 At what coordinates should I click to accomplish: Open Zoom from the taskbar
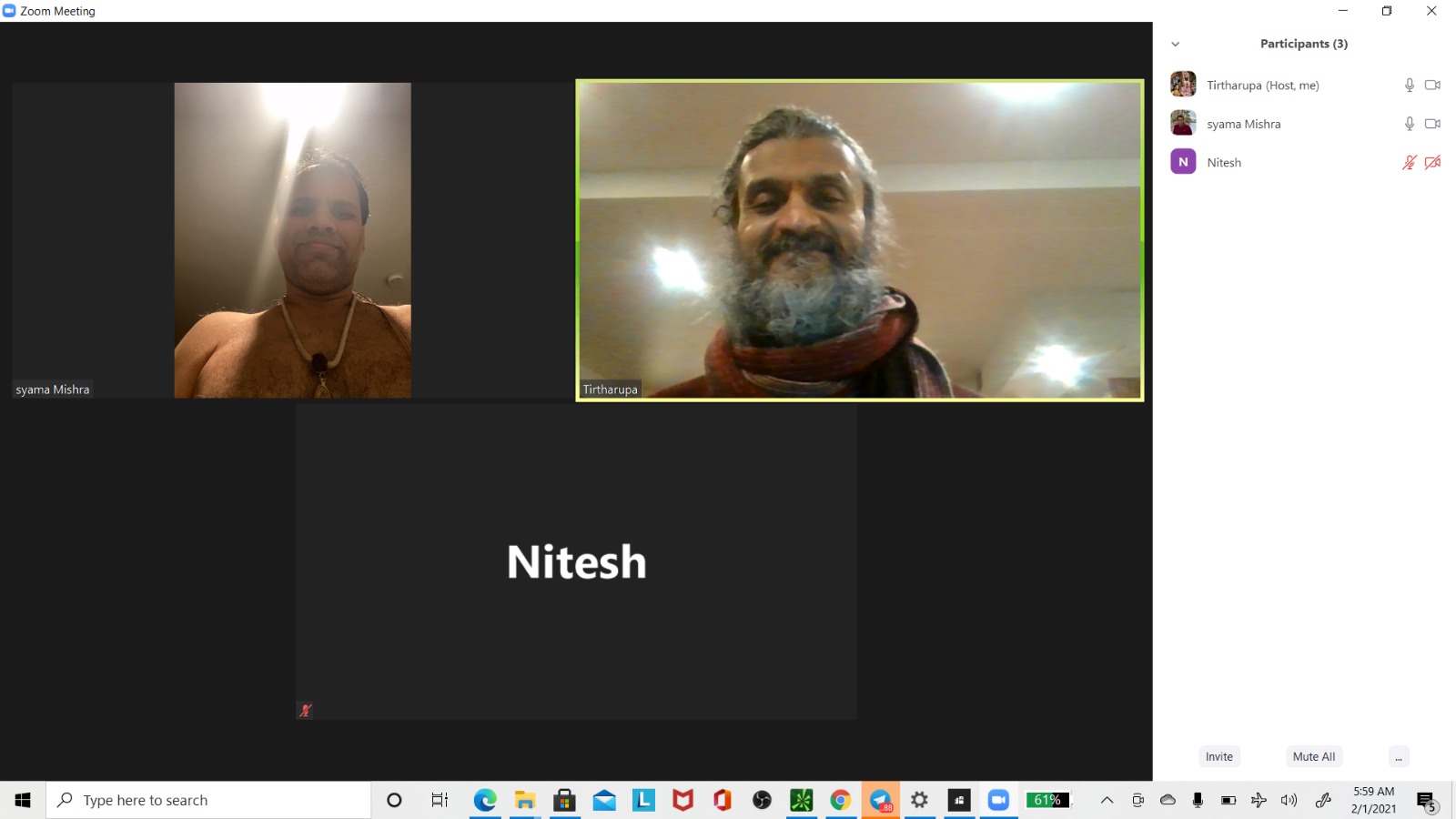click(998, 800)
